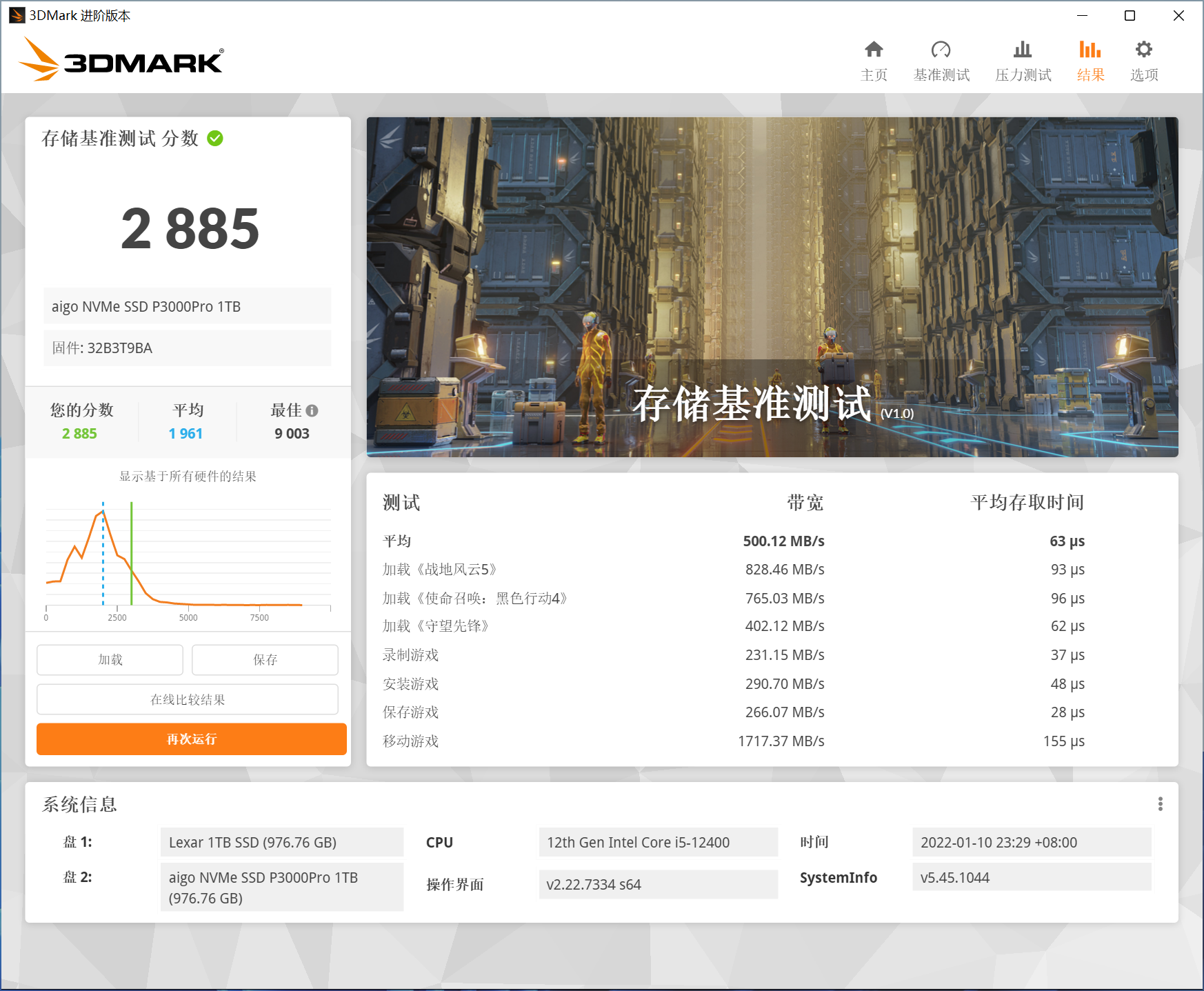Viewport: 1204px width, 991px height.
Task: Click the firmware 32B3T9BA field
Action: click(x=188, y=348)
